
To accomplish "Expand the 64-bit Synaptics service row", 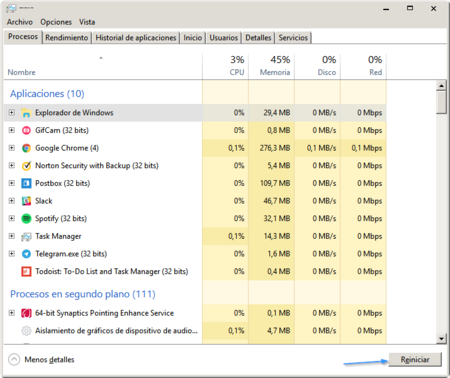I will coord(12,313).
